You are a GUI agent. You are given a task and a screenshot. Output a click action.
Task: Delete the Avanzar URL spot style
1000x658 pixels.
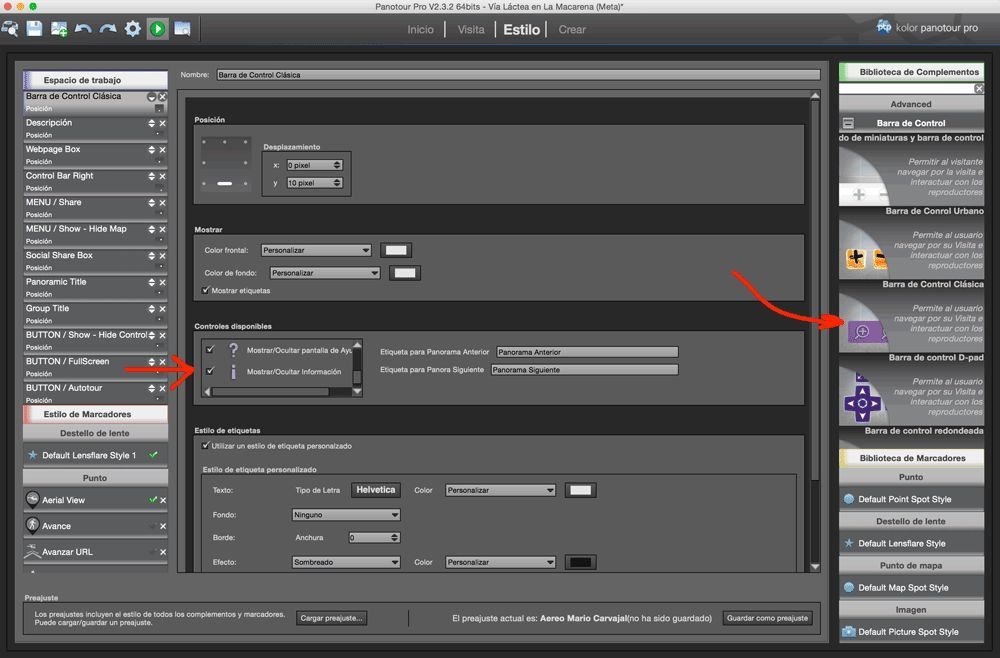click(x=163, y=552)
